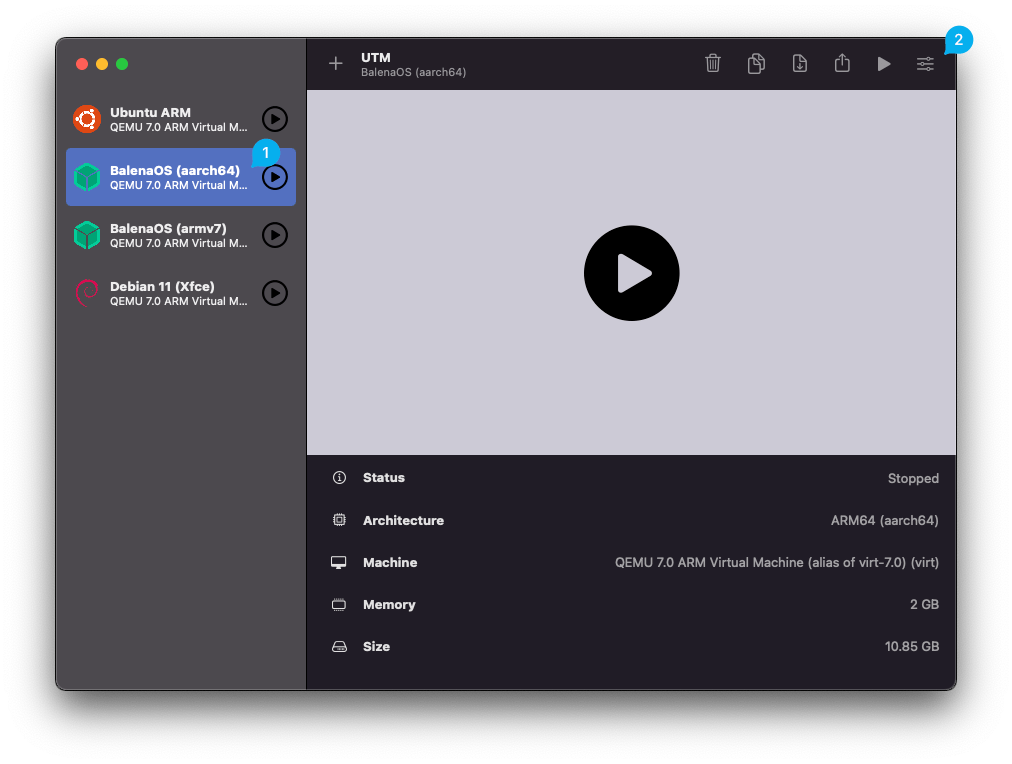Click the green fullscreen window button

tap(122, 64)
